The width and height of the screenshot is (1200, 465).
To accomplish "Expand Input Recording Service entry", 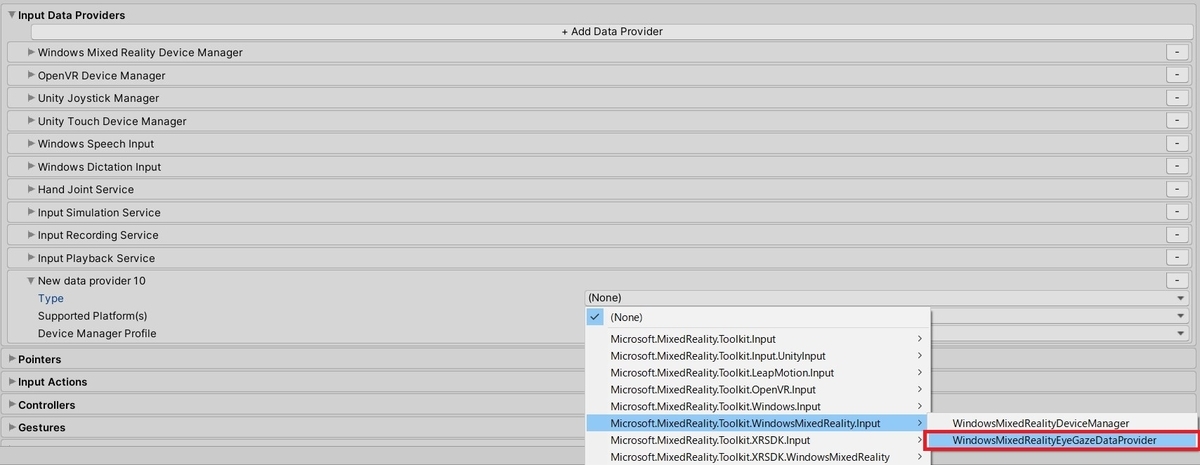I will pyautogui.click(x=31, y=235).
